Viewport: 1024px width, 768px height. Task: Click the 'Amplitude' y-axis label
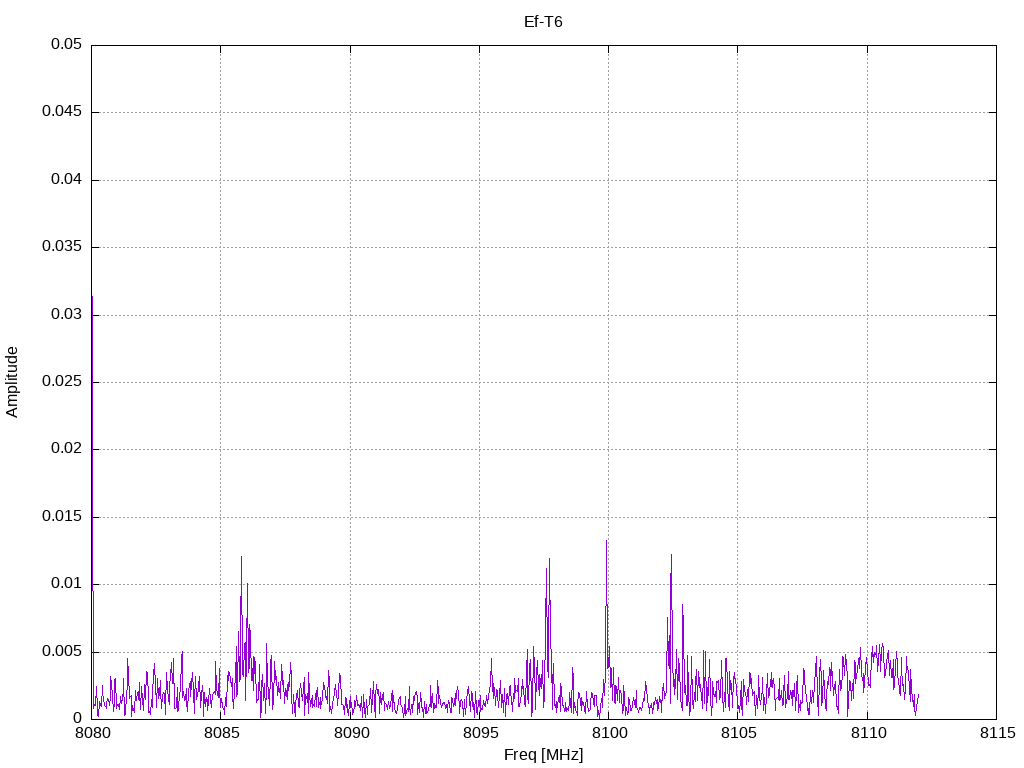12,382
